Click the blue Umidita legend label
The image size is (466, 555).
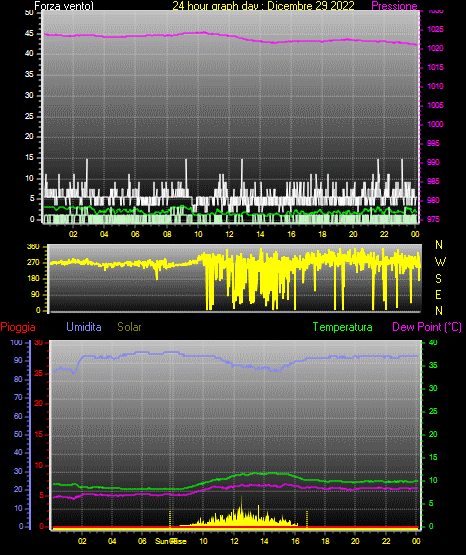(84, 327)
